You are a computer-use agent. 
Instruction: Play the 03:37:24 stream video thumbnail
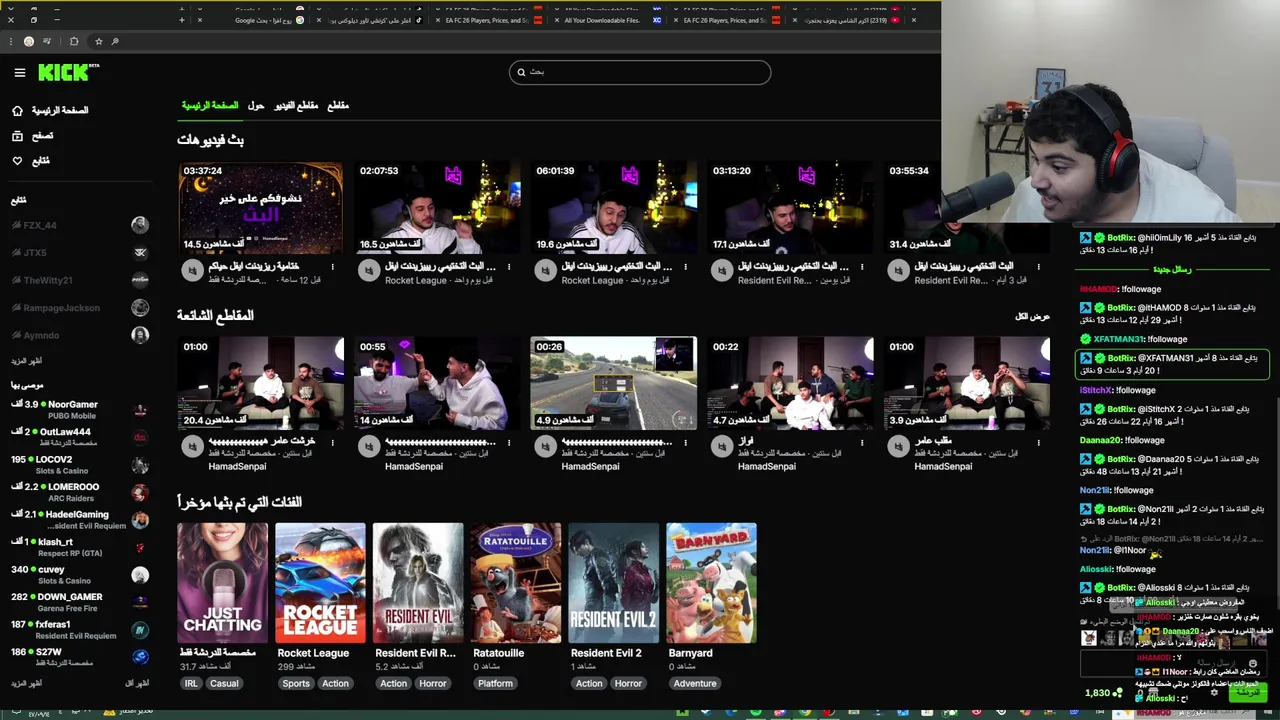(x=260, y=208)
